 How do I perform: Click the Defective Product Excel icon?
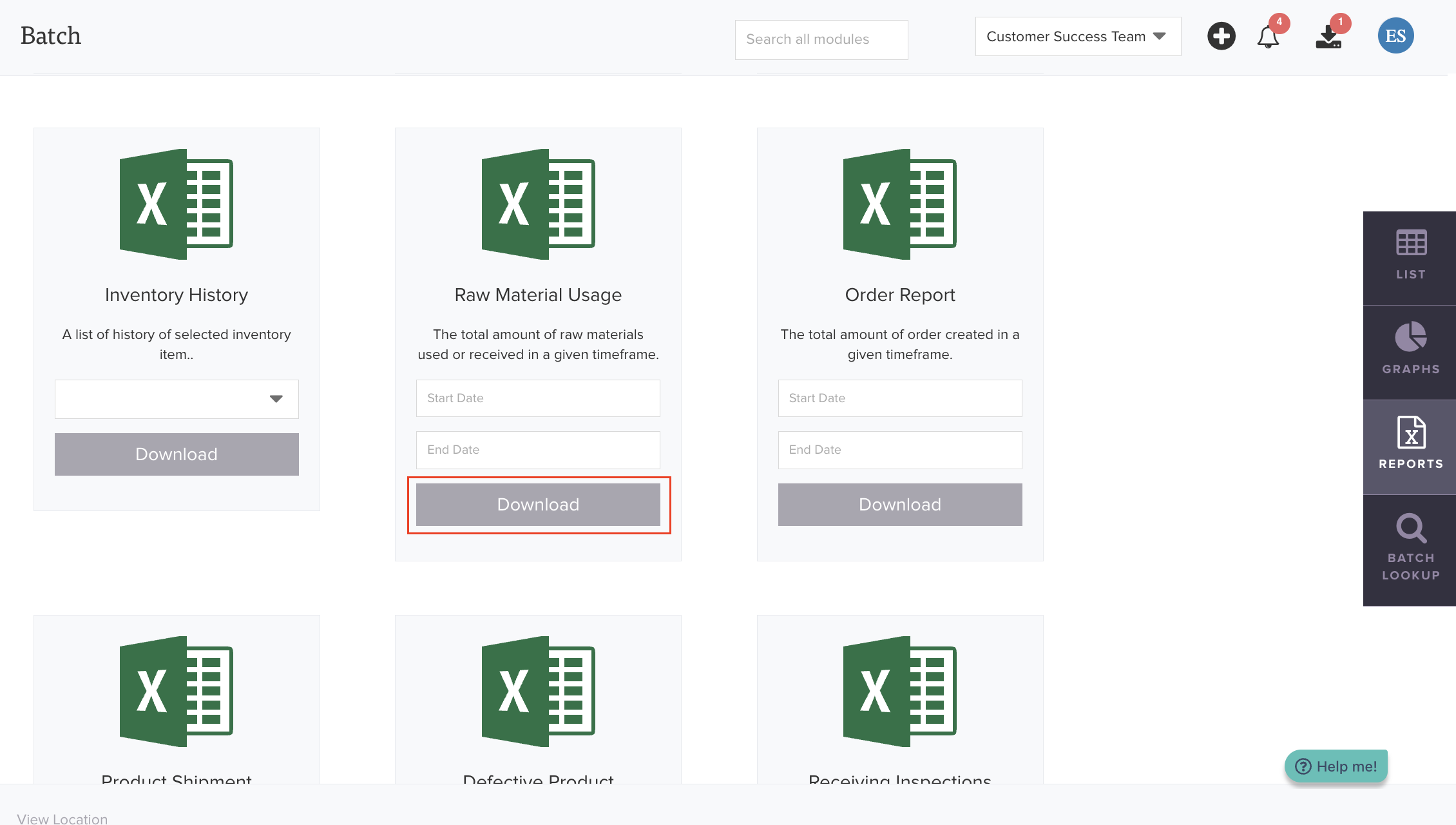point(538,692)
